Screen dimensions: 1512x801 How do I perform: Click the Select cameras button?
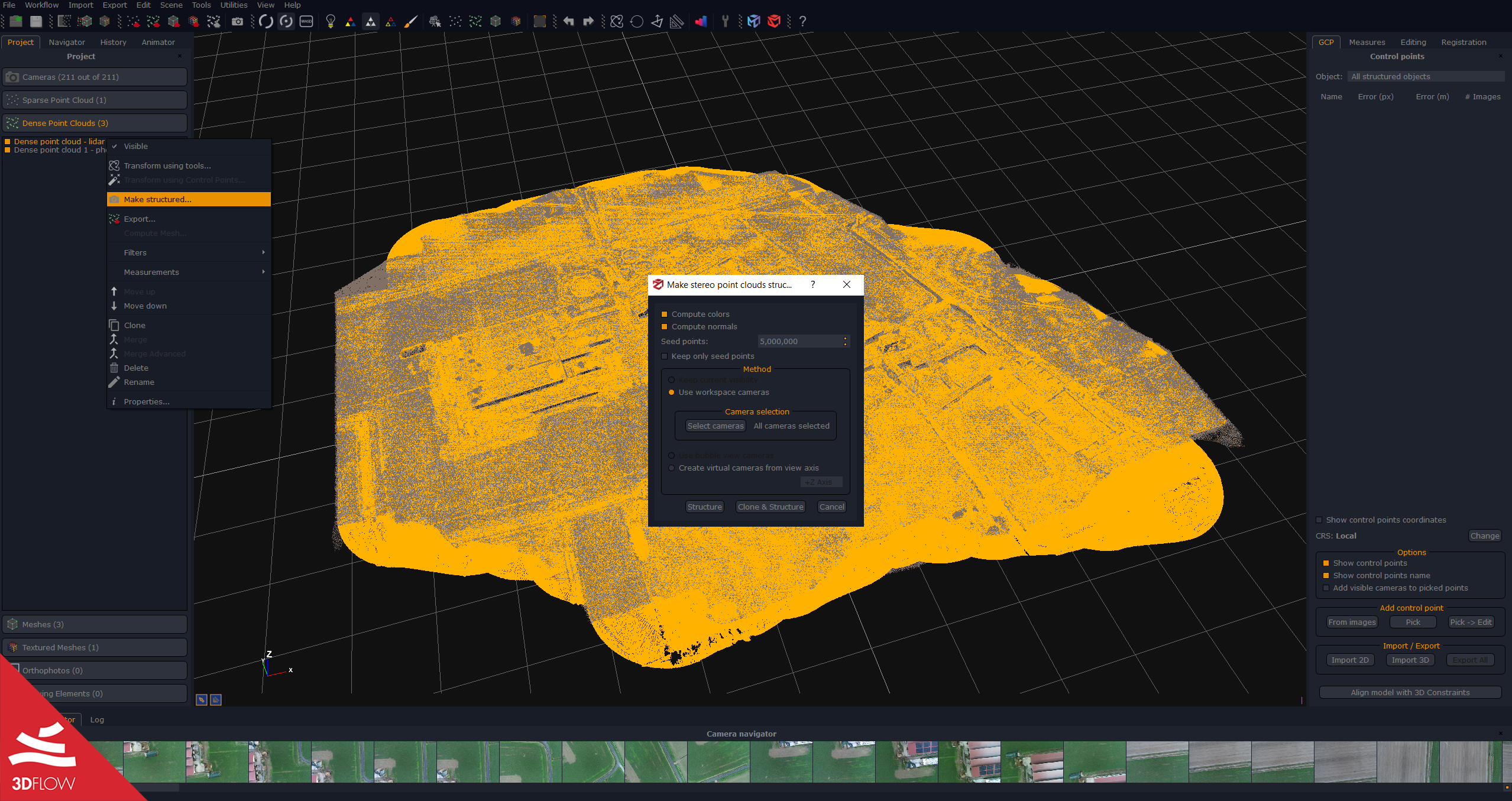point(715,426)
